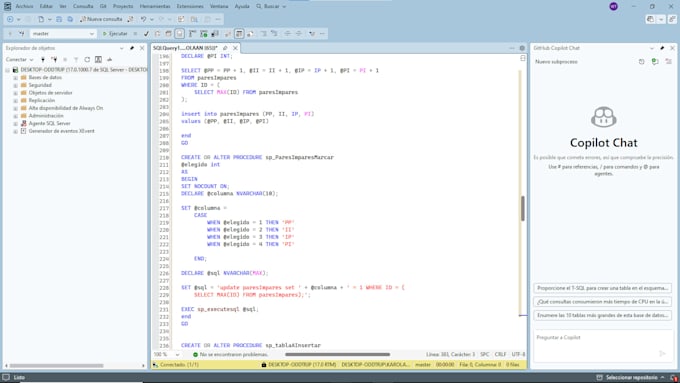Click suggestion Proporcione el T-SQL para crear
The width and height of the screenshot is (680, 383).
coord(602,288)
